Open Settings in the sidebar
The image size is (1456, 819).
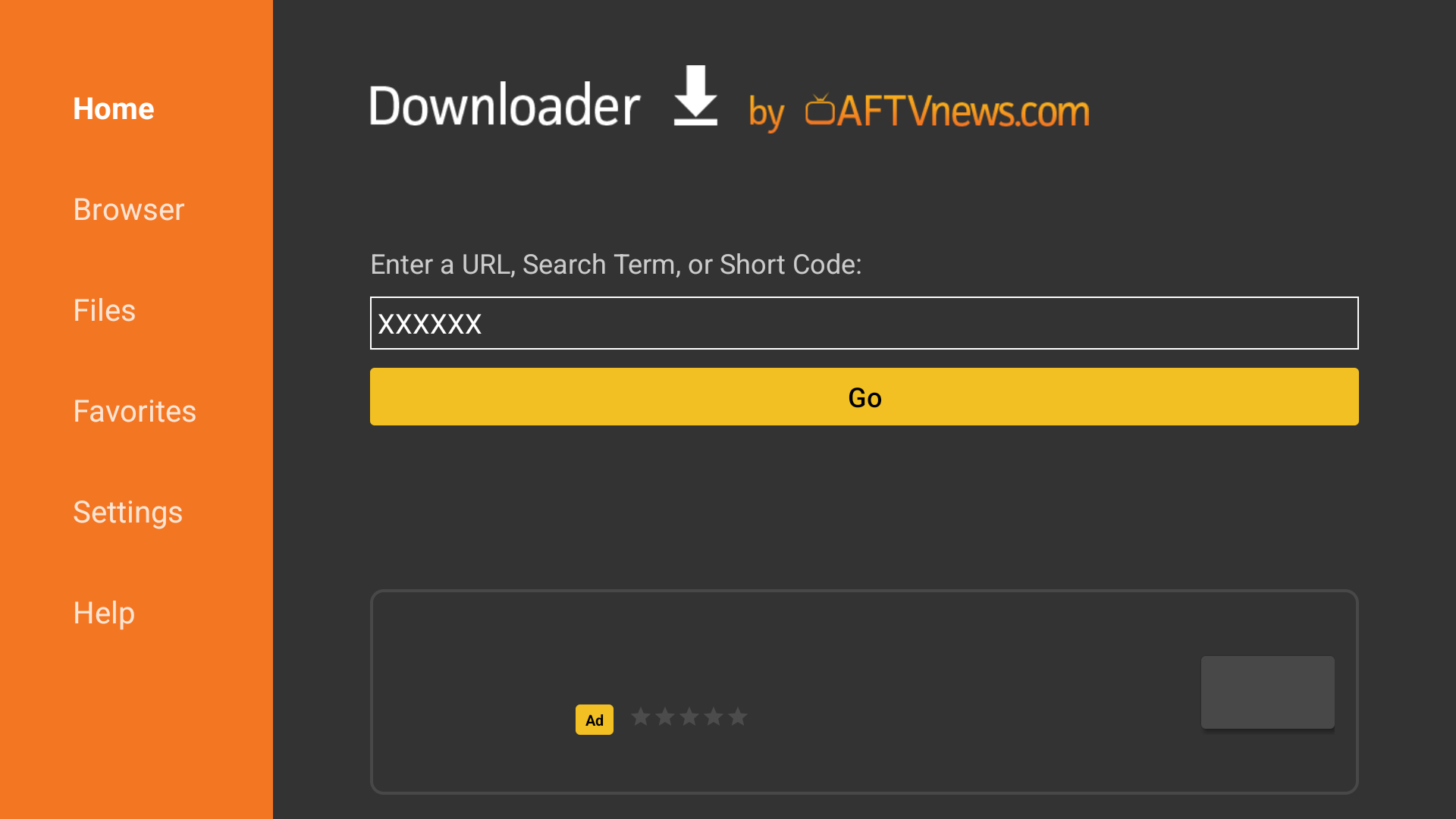point(127,513)
